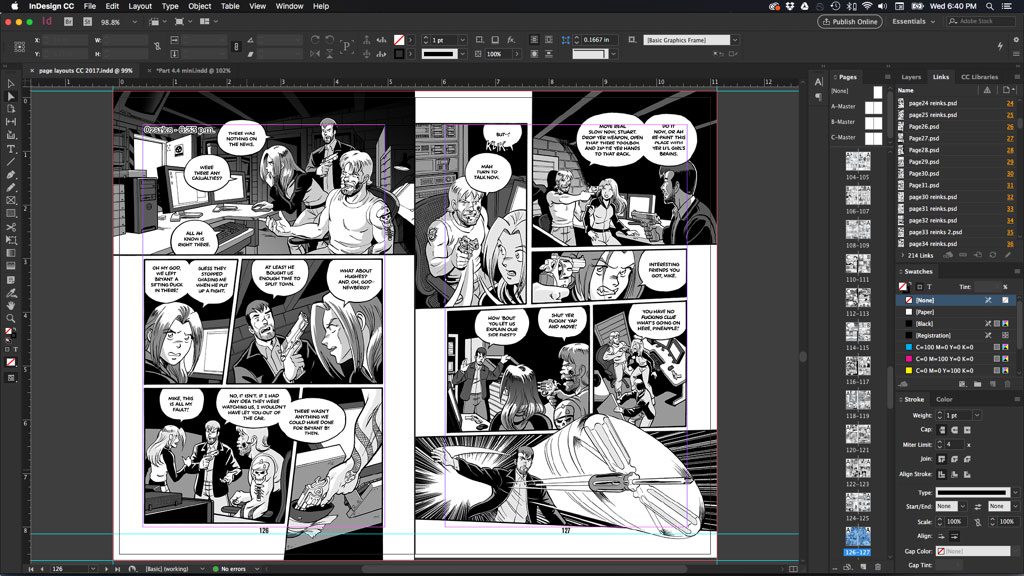Align stroke to outside

click(967, 474)
